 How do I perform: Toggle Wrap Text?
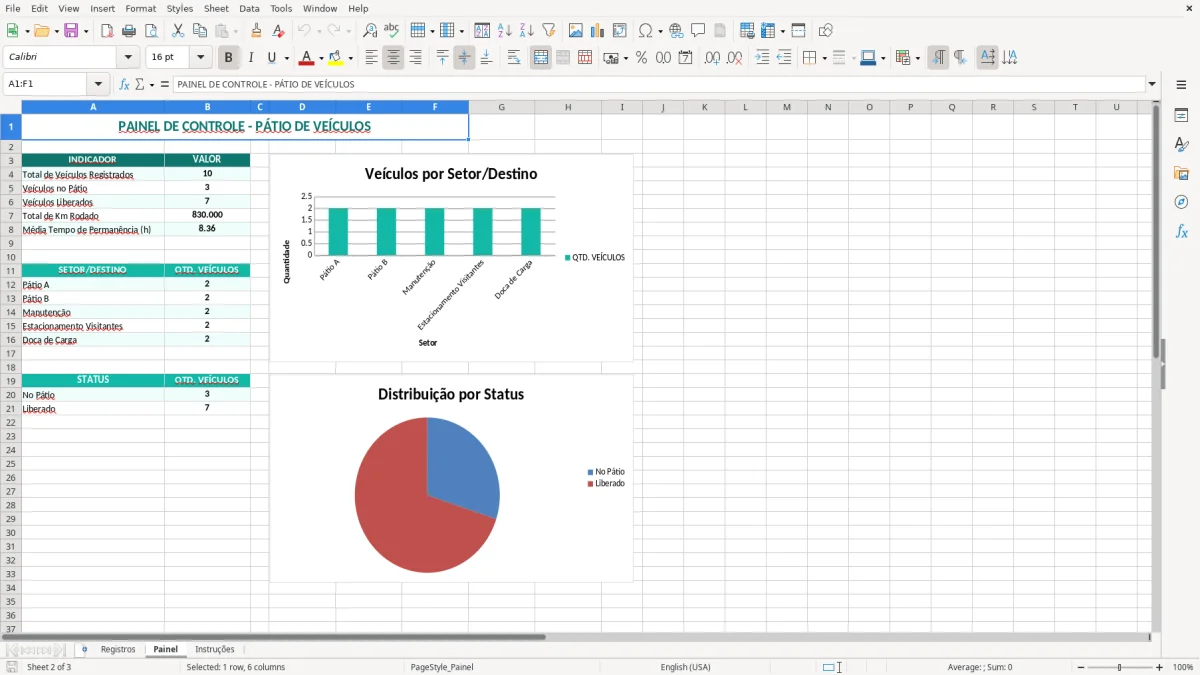(x=514, y=58)
